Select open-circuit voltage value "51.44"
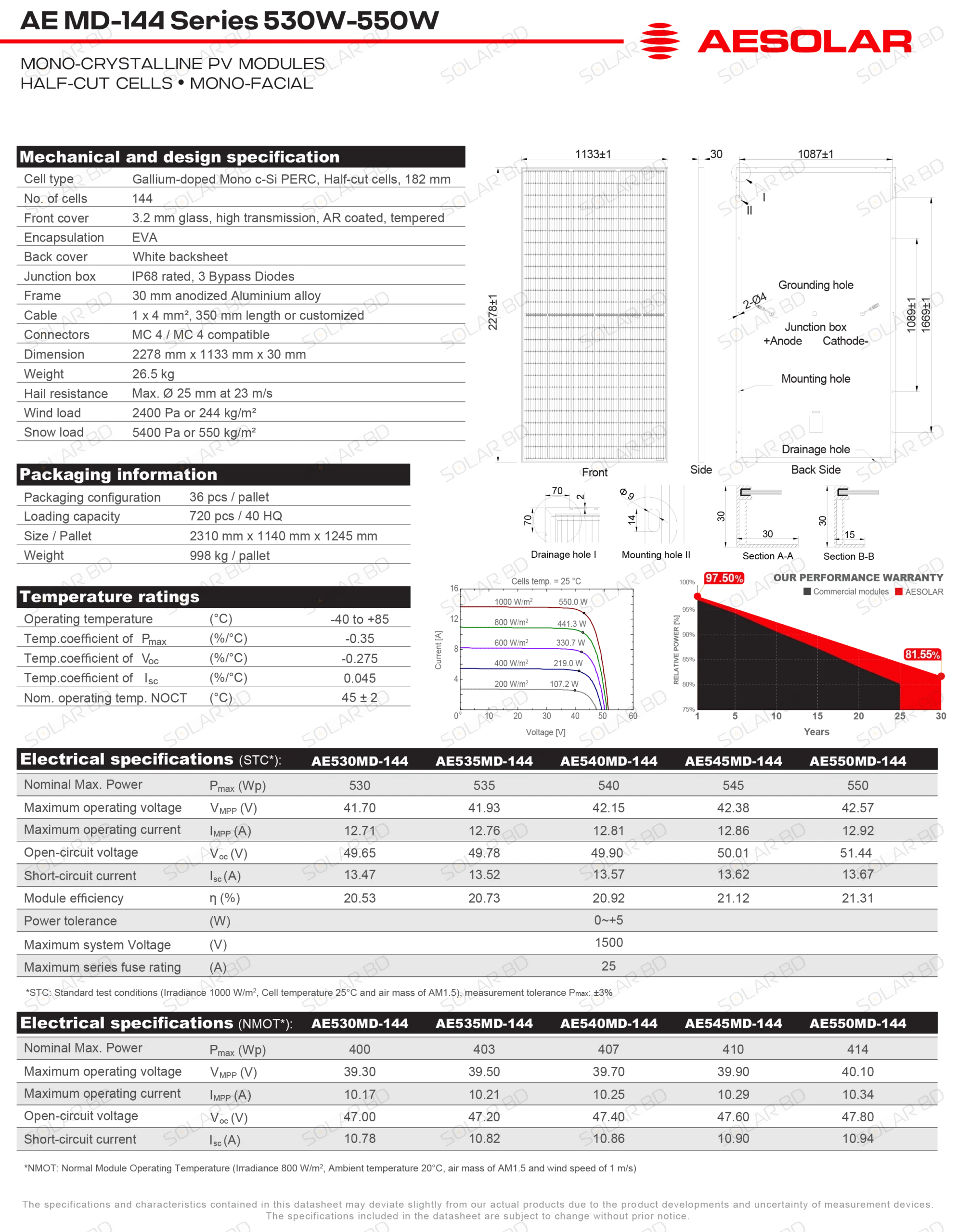Viewport: 957px width, 1232px height. coord(855,853)
